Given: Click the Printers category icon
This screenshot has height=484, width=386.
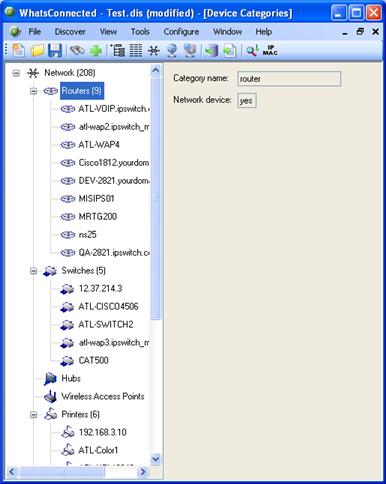Looking at the screenshot, I should (x=50, y=415).
